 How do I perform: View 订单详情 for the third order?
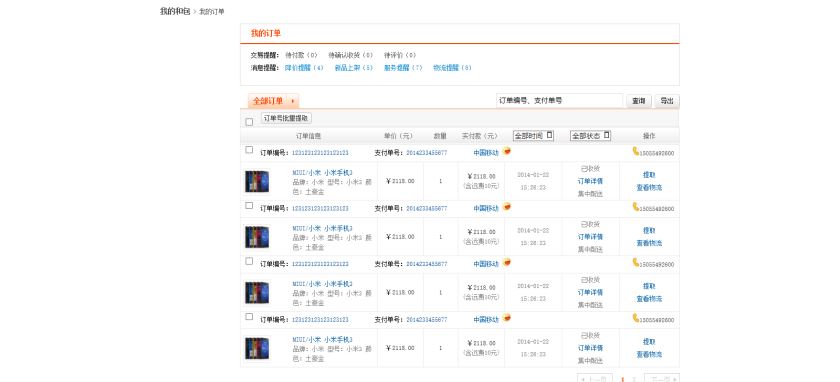tap(590, 293)
